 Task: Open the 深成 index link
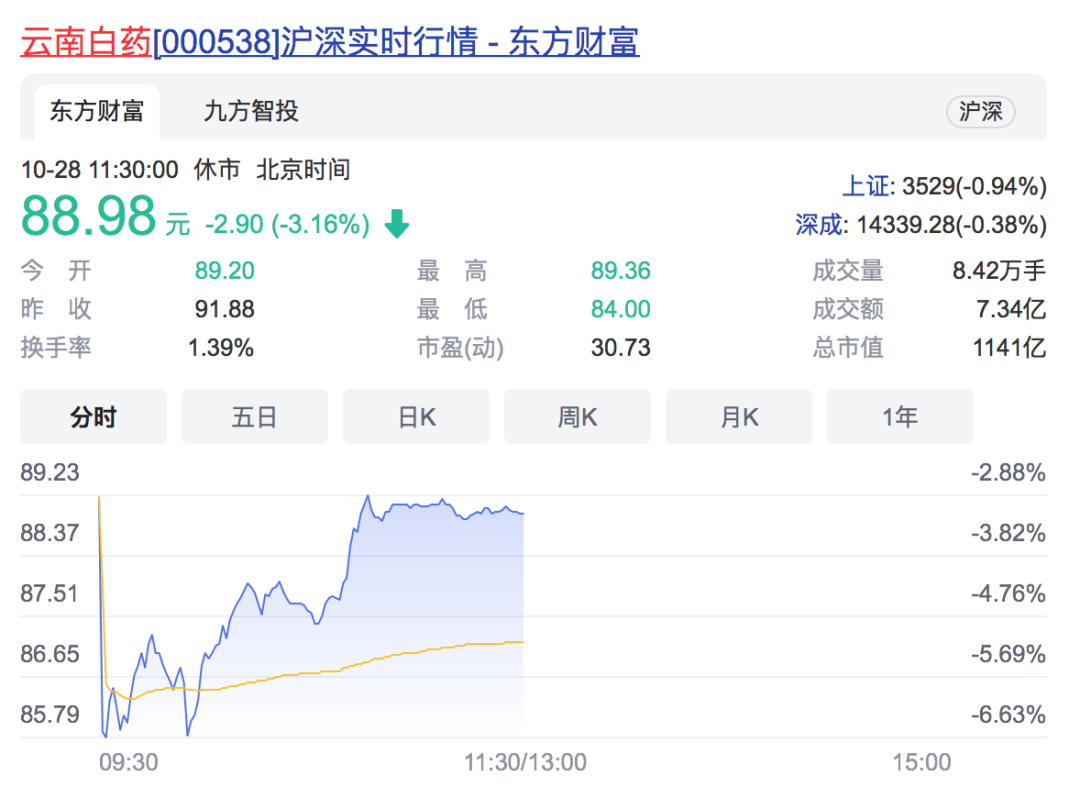[x=819, y=224]
